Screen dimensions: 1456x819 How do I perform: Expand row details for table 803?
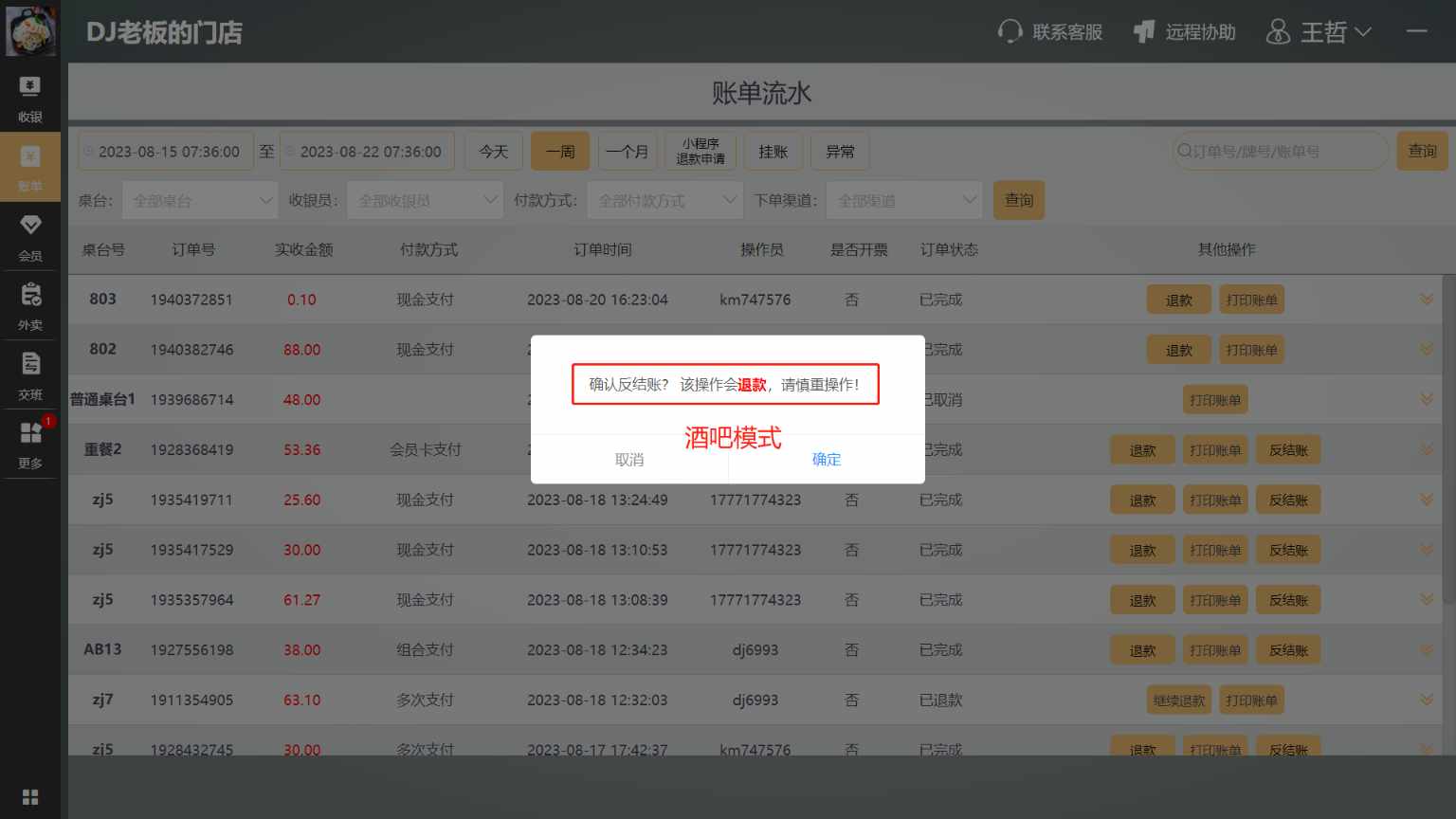coord(1427,300)
